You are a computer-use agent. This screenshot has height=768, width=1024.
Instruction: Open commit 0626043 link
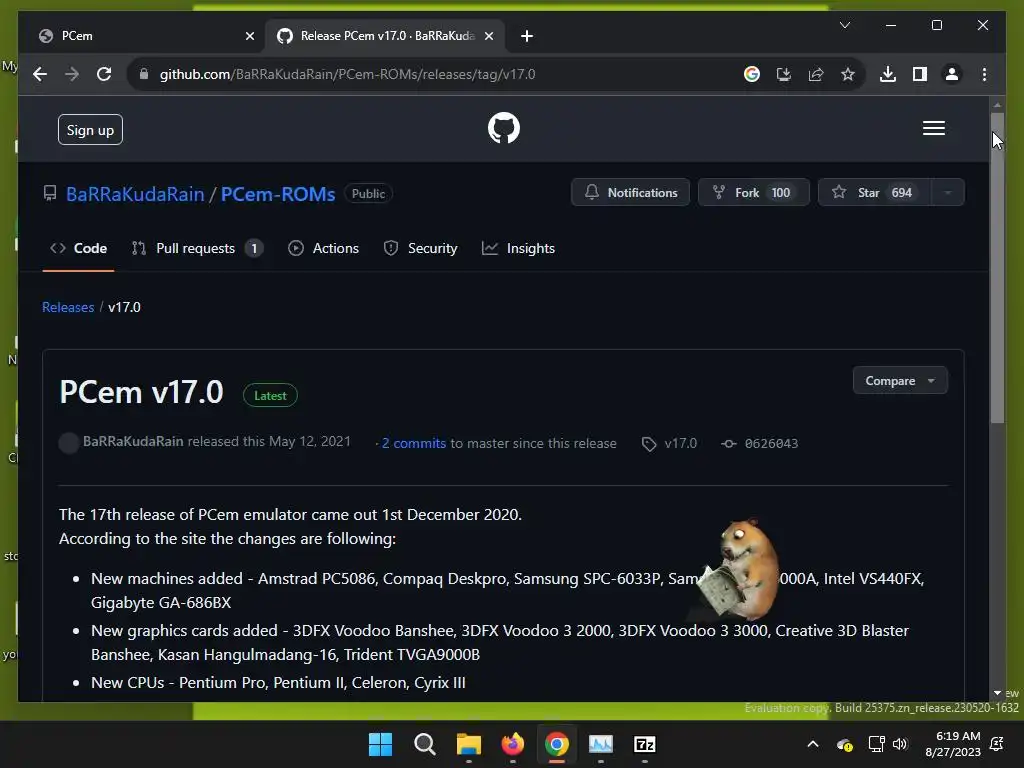click(760, 443)
